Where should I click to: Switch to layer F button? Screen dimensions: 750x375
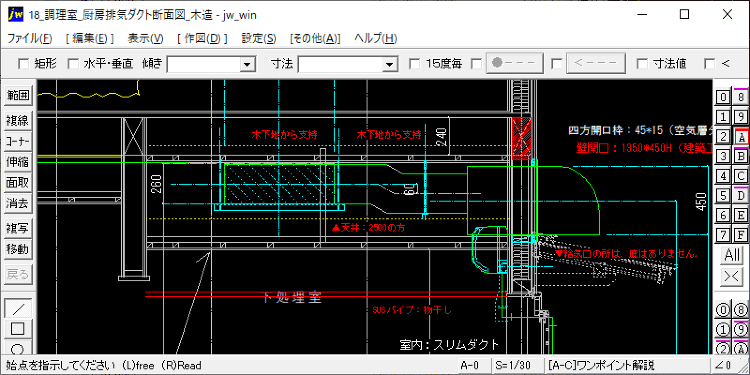(741, 234)
